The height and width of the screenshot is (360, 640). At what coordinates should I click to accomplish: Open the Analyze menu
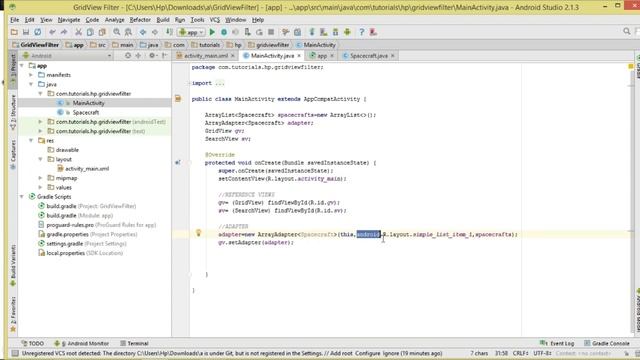click(115, 20)
